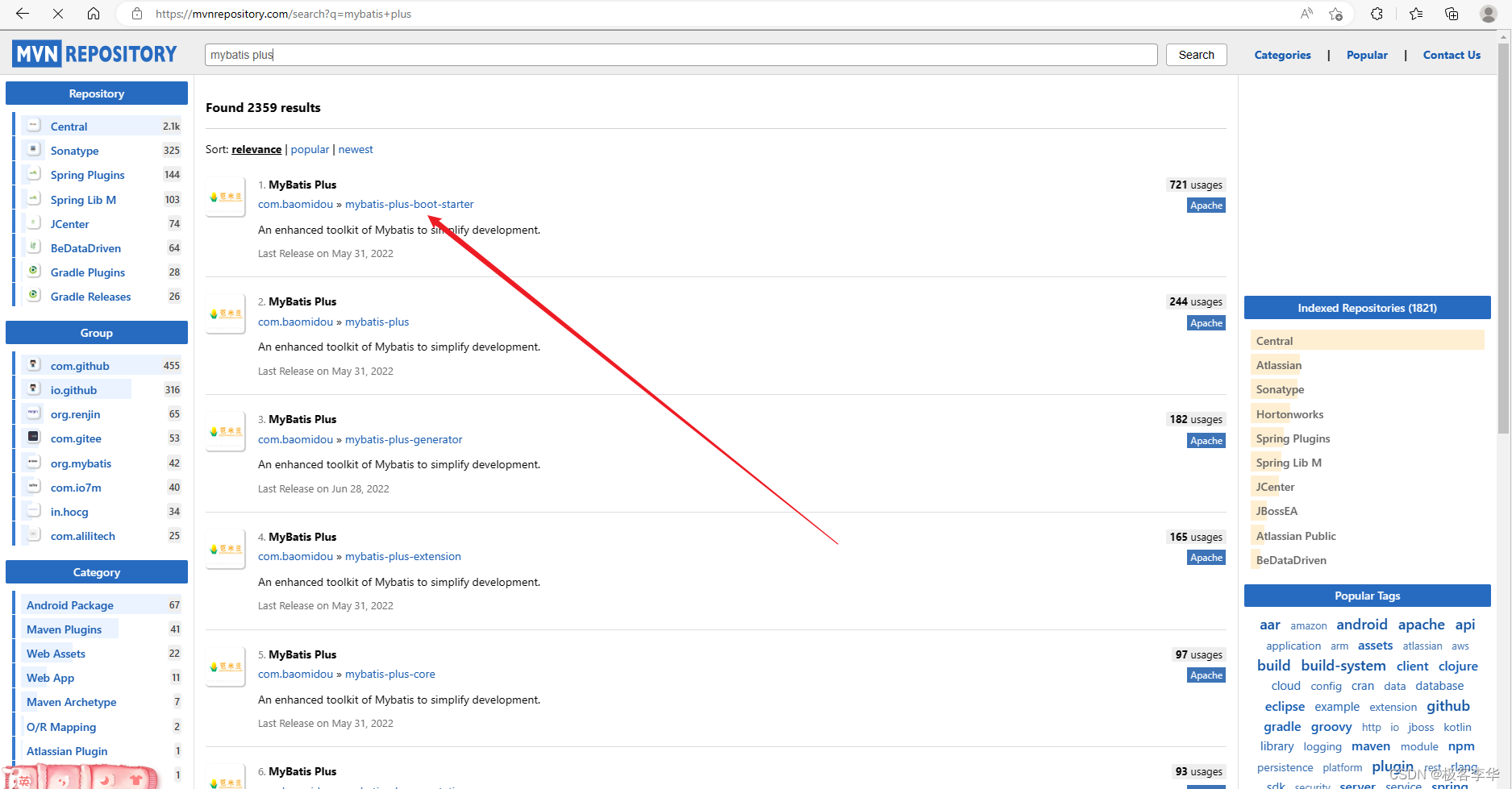Open Hortonworks in Indexed Repositories

(1289, 414)
